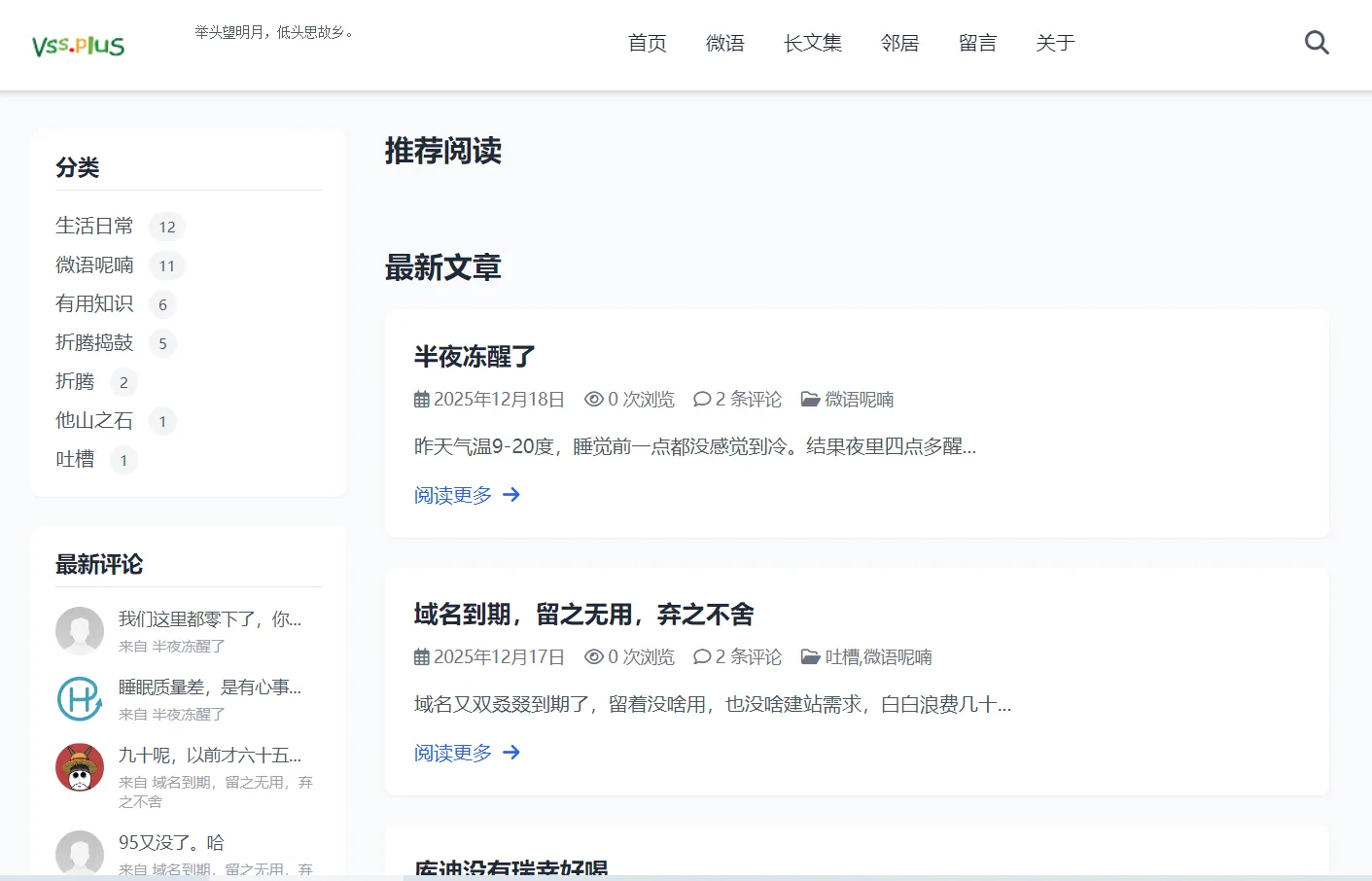Viewport: 1372px width, 881px height.
Task: Click the folder category icon next to 微语呢喃
Action: [x=811, y=399]
